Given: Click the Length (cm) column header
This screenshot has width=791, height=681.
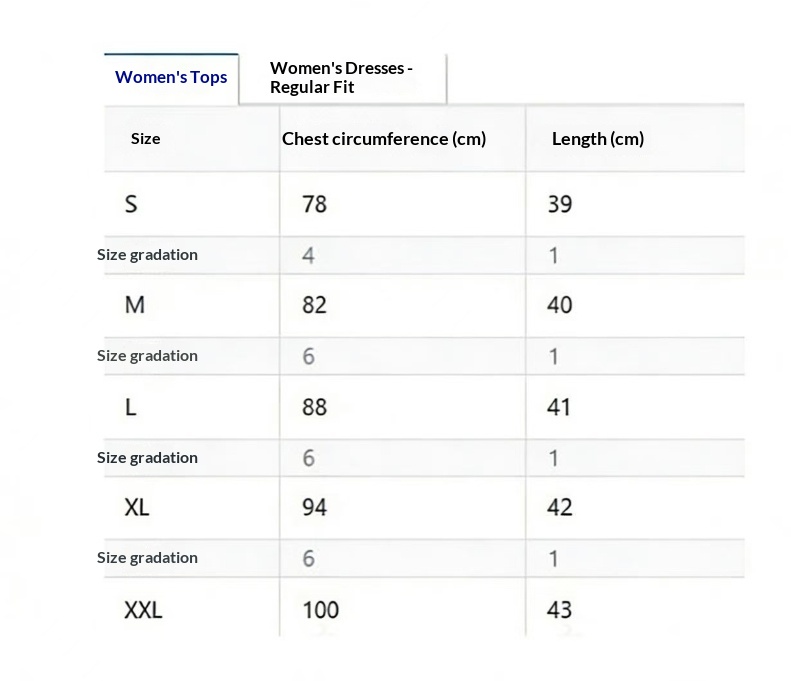Looking at the screenshot, I should (x=597, y=139).
